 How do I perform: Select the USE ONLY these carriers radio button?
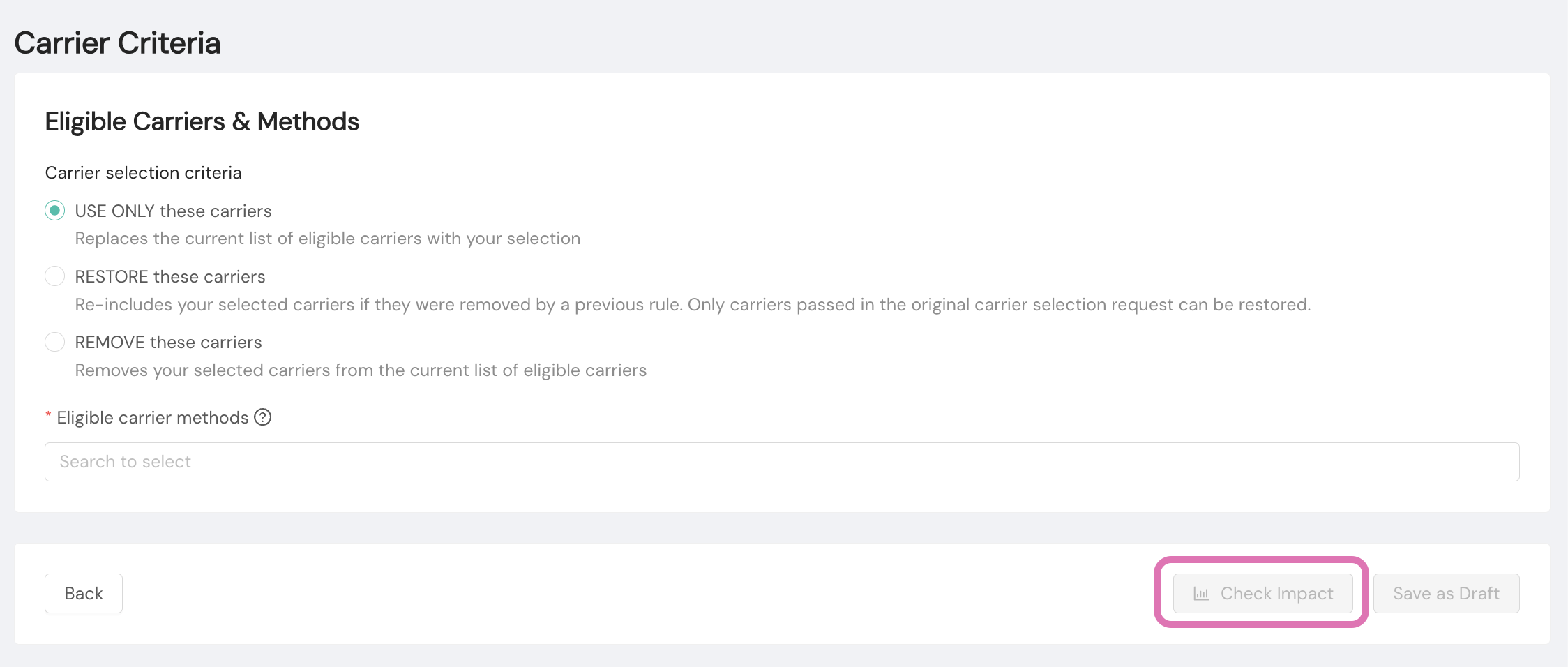coord(55,211)
